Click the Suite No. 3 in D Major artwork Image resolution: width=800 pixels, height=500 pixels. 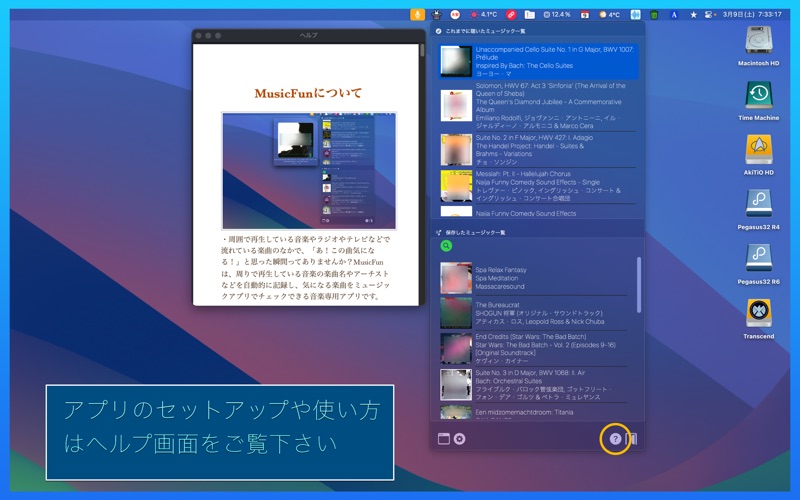[456, 385]
